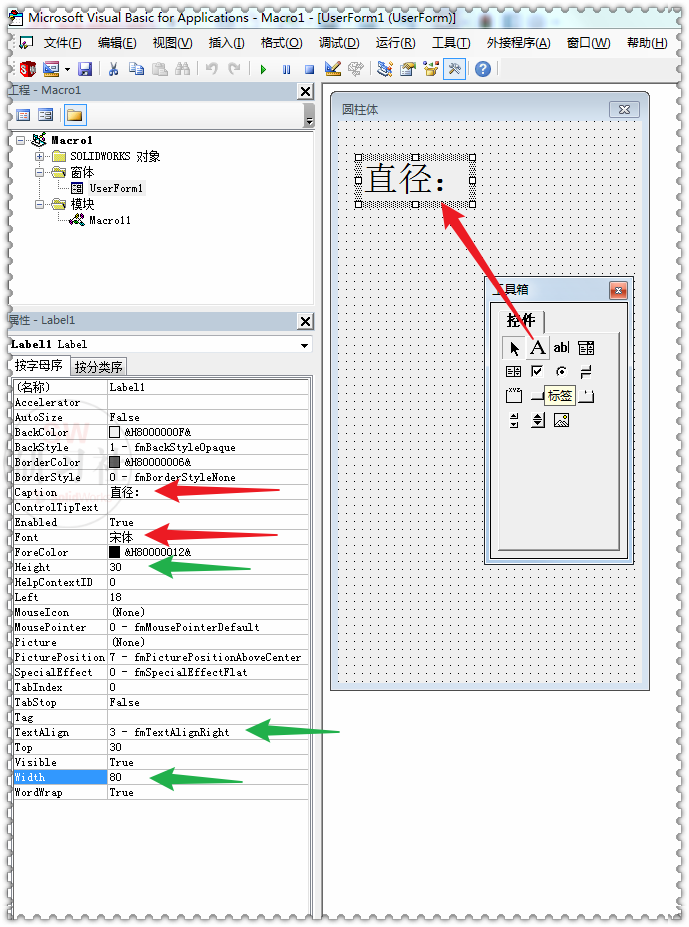Image resolution: width=689 pixels, height=927 pixels.
Task: Open the 调试(D) menu
Action: pyautogui.click(x=339, y=43)
